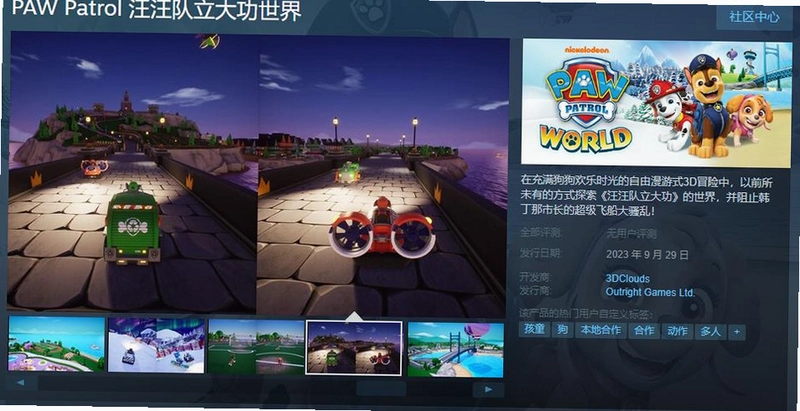Open the Outright Games Ltd. publisher link
Image resolution: width=800 pixels, height=411 pixels.
coord(650,293)
